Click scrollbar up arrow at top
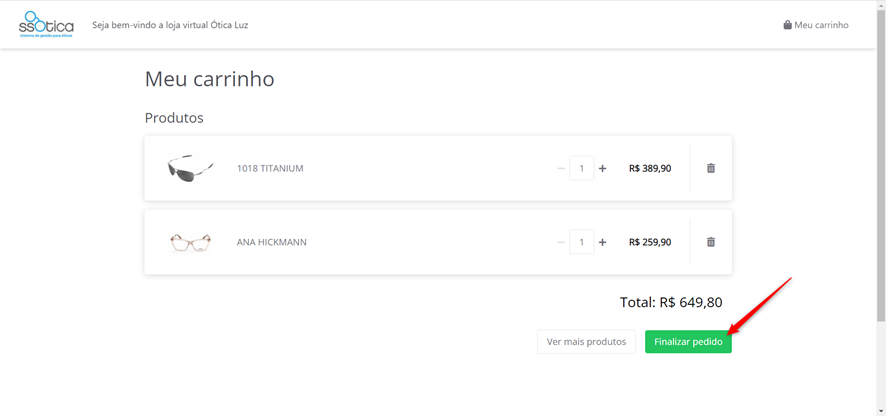Screen dimensions: 886x416 (881, 5)
